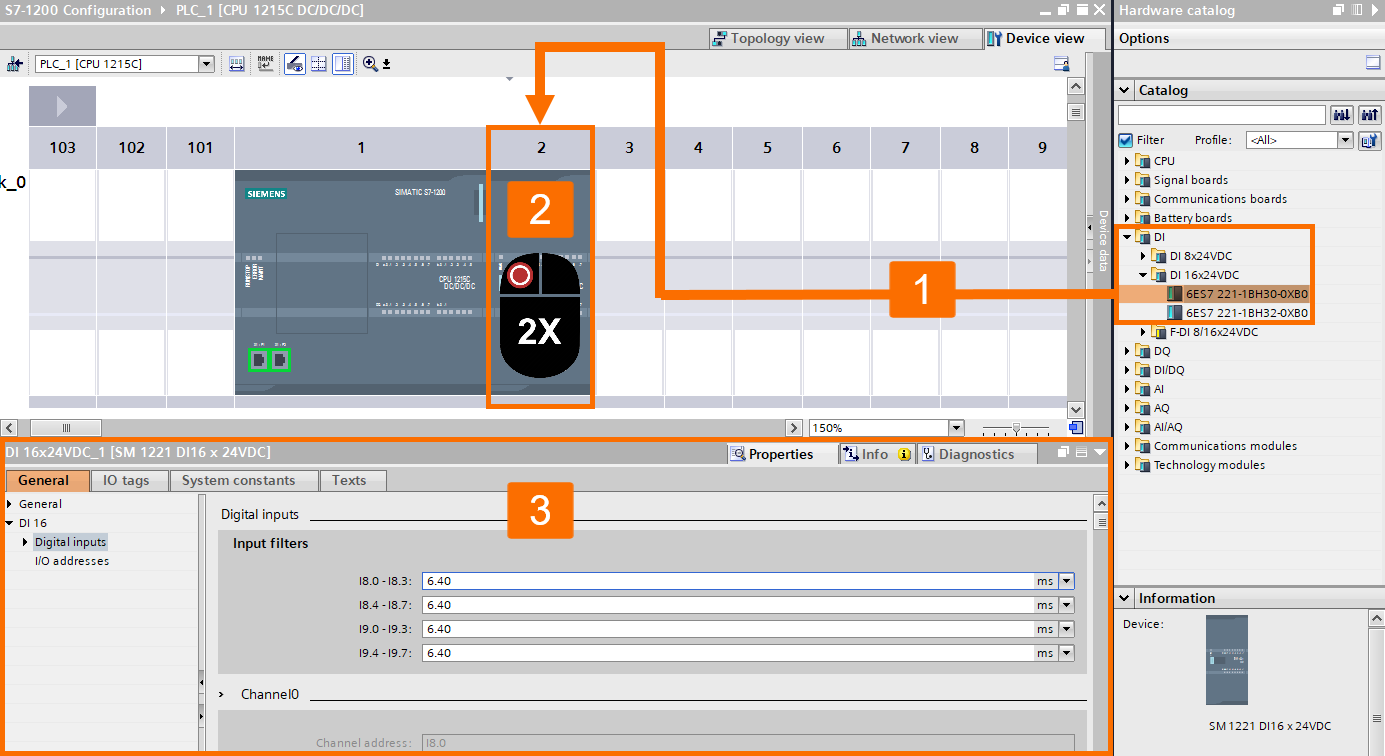Click the hardware catalog search field
The width and height of the screenshot is (1385, 756).
[x=1221, y=115]
